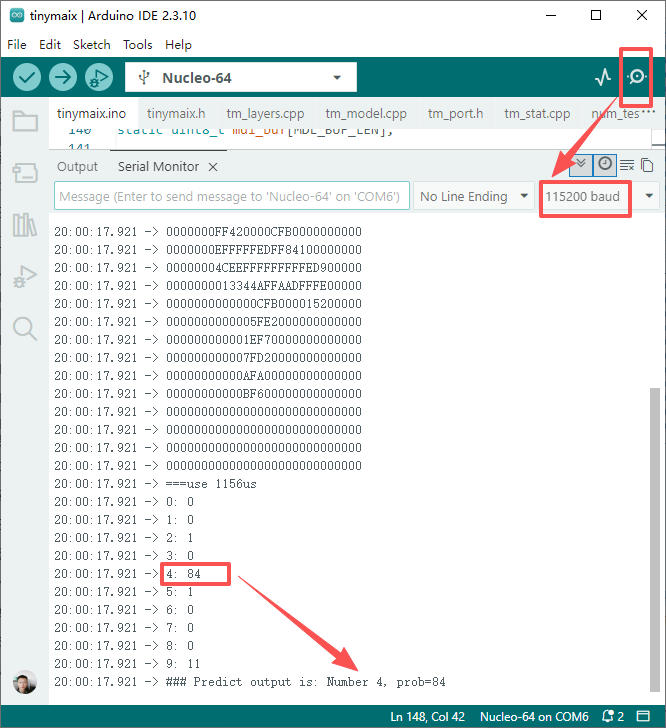The image size is (666, 728).
Task: Open the Edit menu
Action: pos(50,45)
